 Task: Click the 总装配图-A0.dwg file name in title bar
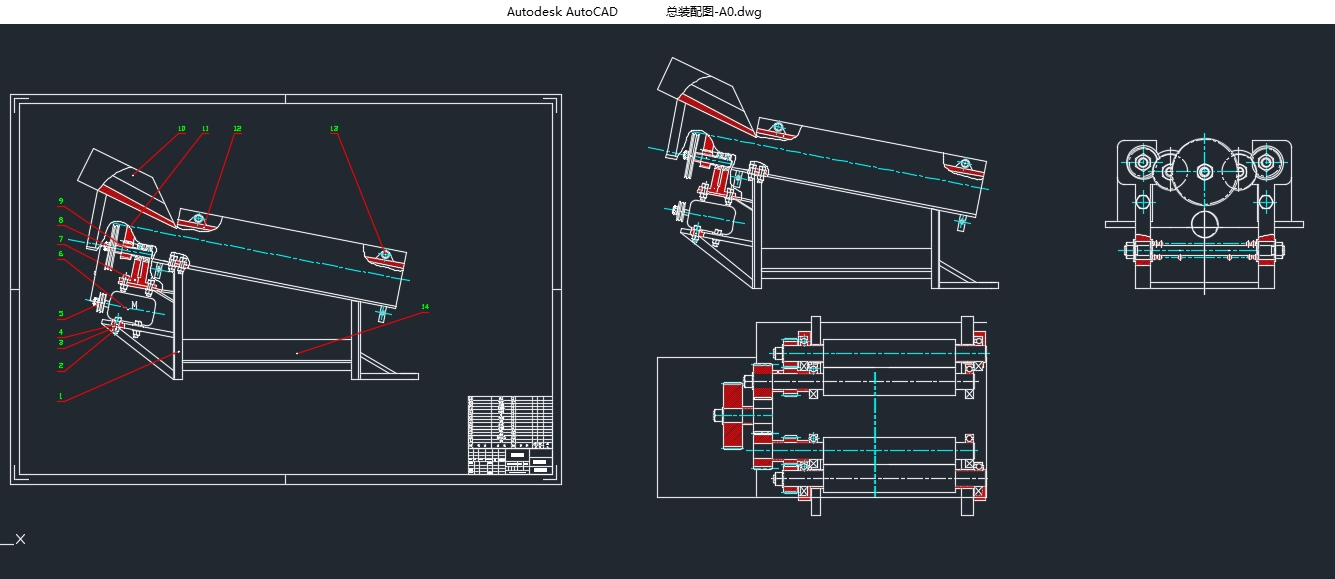(x=713, y=12)
